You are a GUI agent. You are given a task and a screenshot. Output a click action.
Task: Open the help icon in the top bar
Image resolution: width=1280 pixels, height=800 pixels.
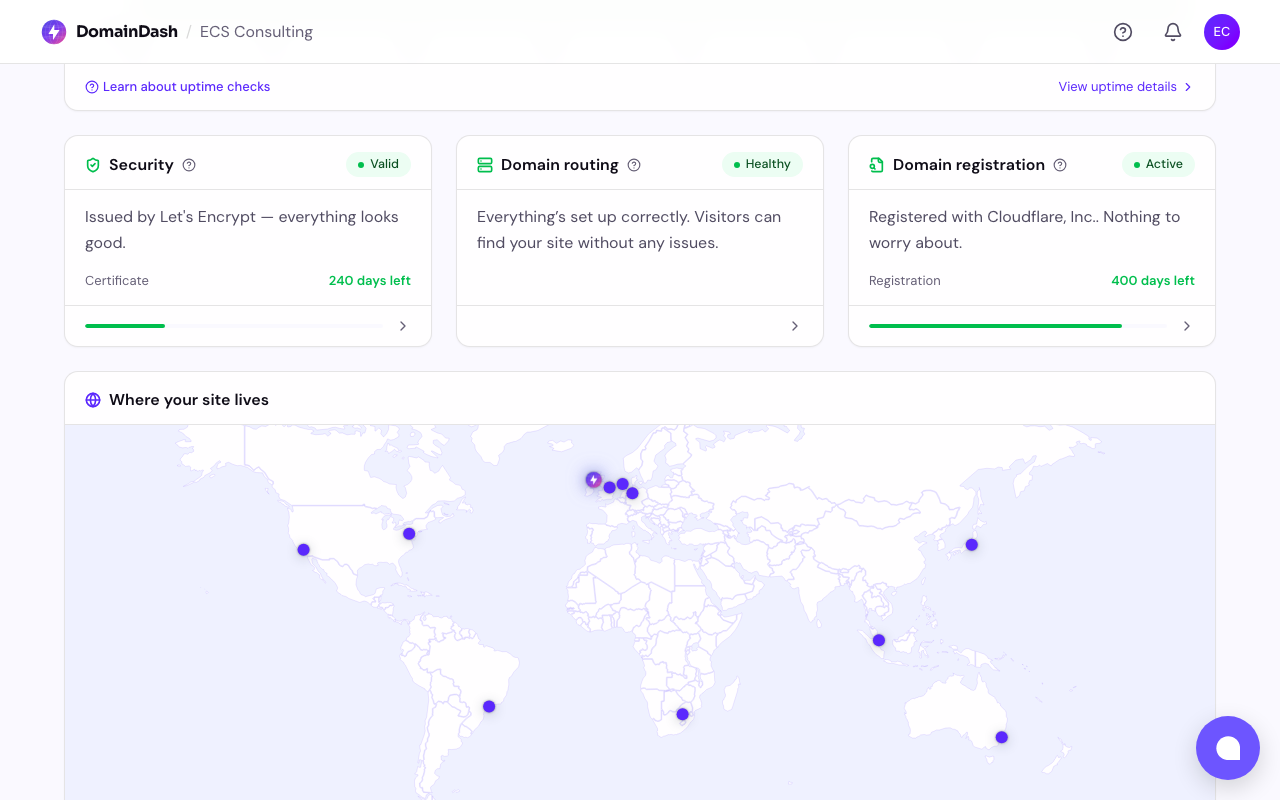(x=1123, y=32)
